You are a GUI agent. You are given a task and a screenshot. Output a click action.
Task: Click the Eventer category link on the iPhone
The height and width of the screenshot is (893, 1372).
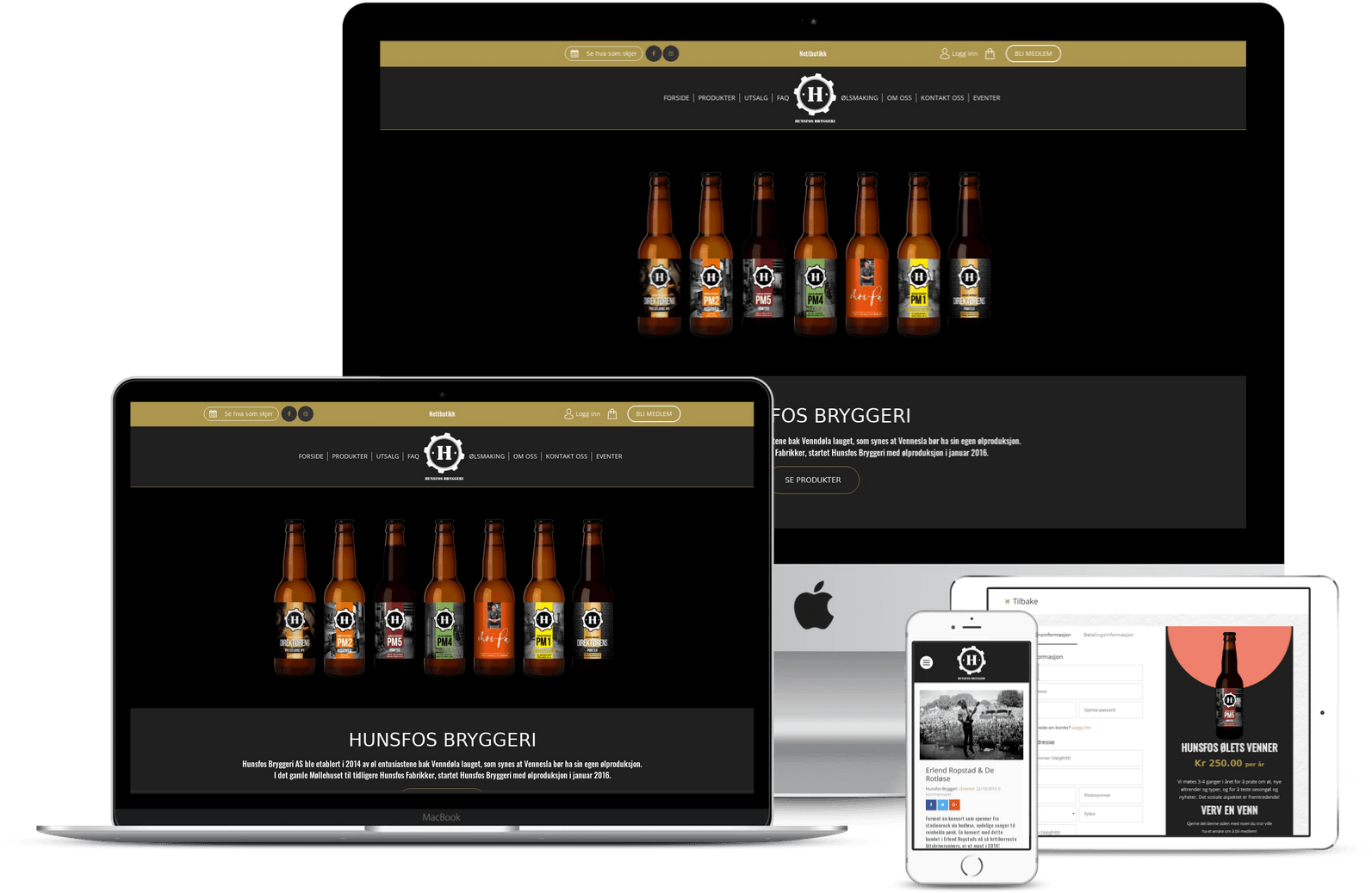point(967,789)
